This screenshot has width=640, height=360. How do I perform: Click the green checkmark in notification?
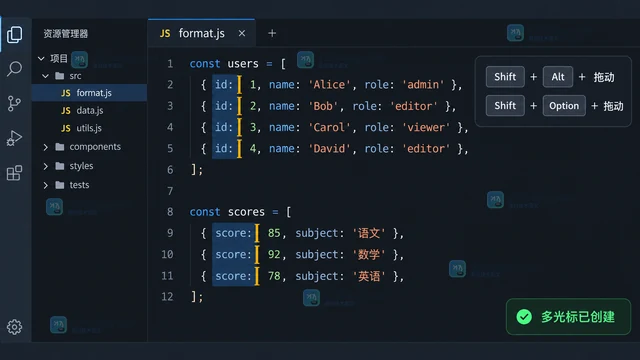point(524,317)
